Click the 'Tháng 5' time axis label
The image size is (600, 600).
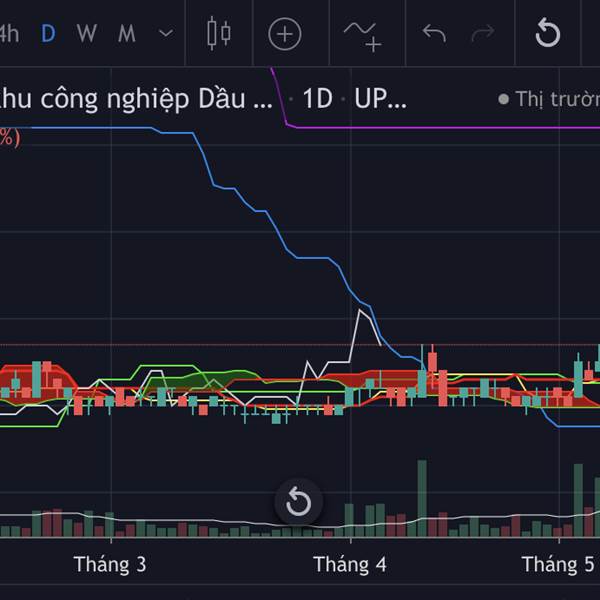coord(558,564)
